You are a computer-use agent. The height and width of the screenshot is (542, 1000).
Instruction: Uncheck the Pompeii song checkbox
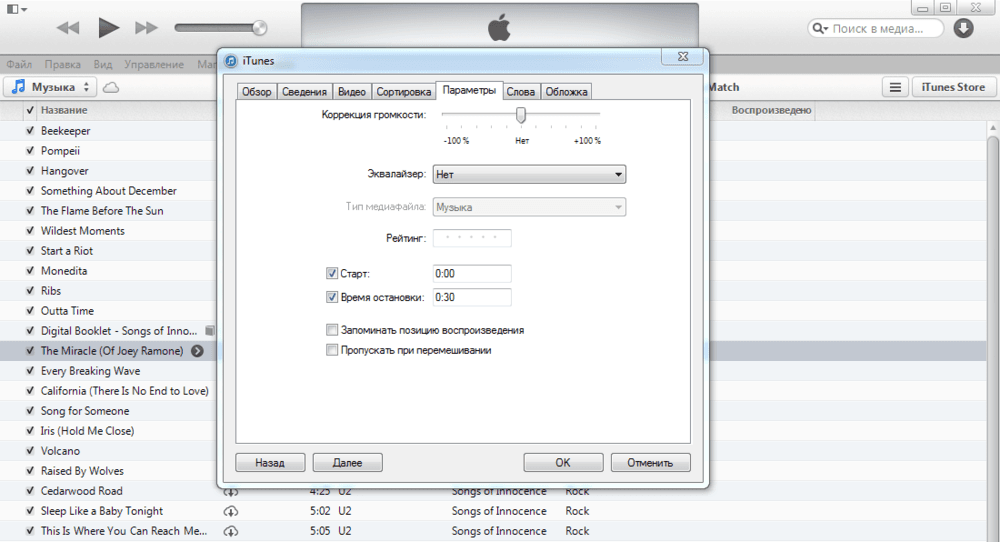pyautogui.click(x=30, y=150)
